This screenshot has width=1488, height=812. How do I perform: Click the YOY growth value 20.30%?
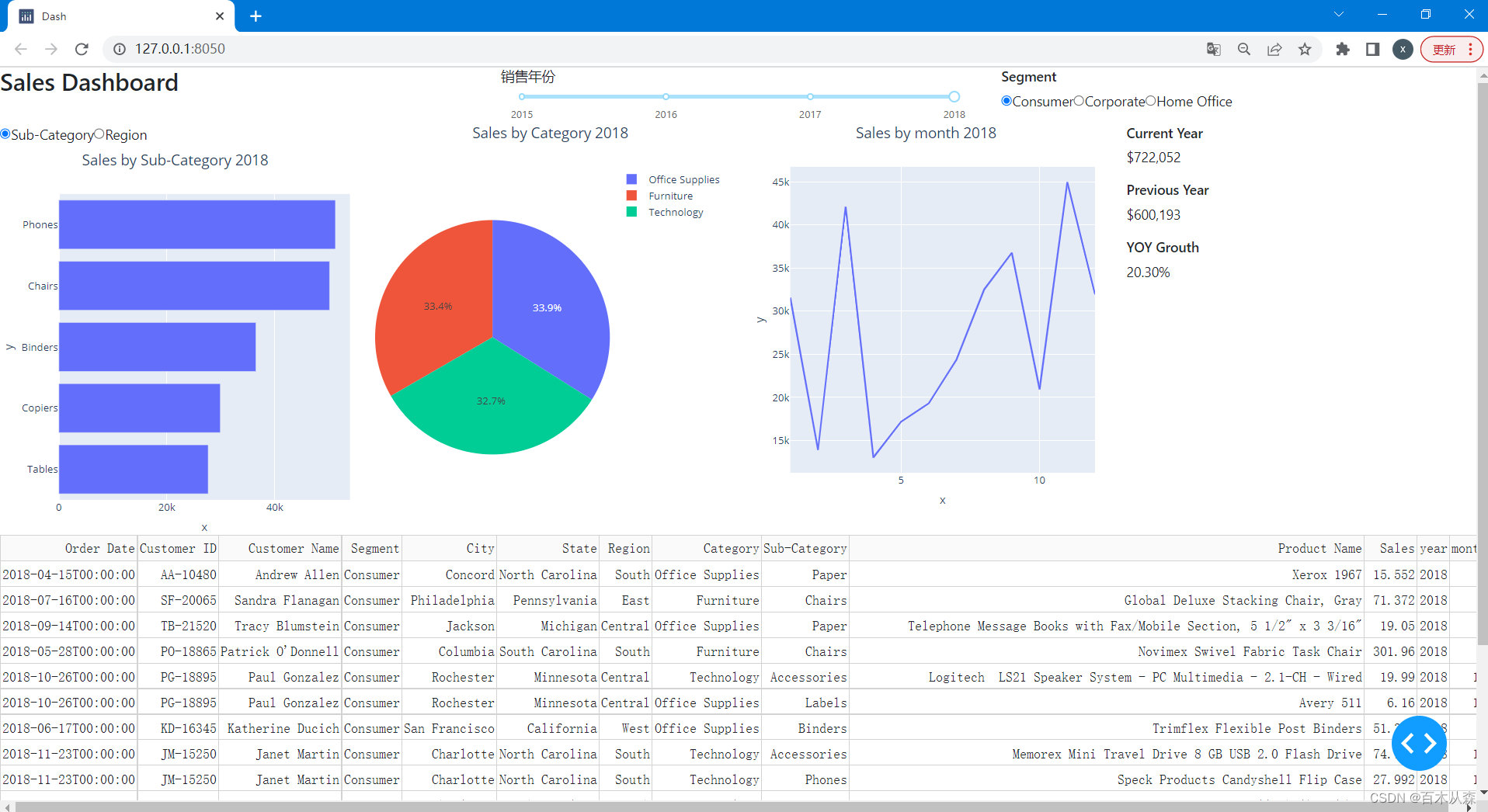coord(1148,272)
